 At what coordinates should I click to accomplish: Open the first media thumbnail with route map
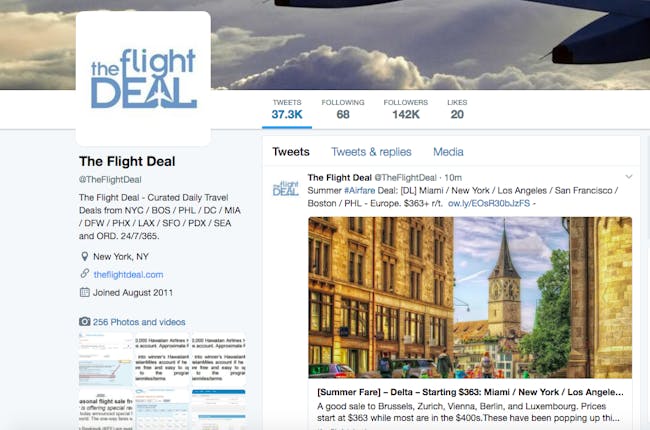[106, 359]
